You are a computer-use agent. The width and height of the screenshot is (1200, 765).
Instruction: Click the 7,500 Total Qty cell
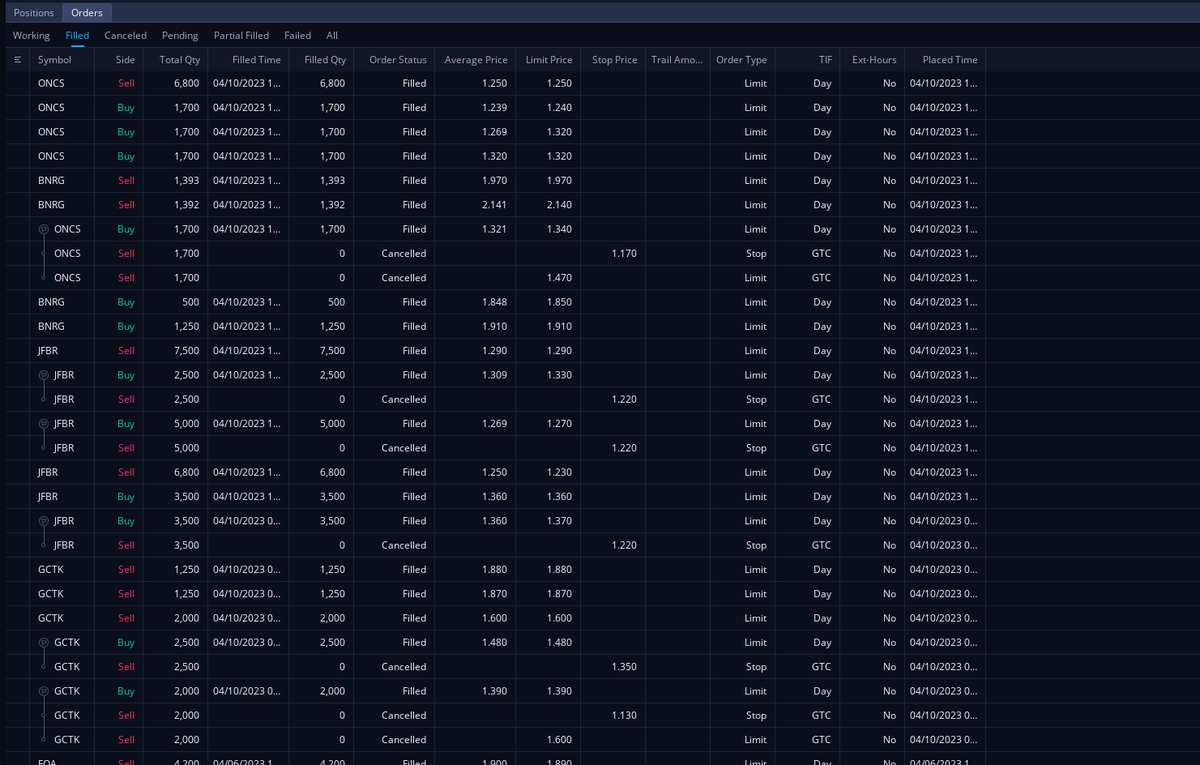tap(186, 351)
